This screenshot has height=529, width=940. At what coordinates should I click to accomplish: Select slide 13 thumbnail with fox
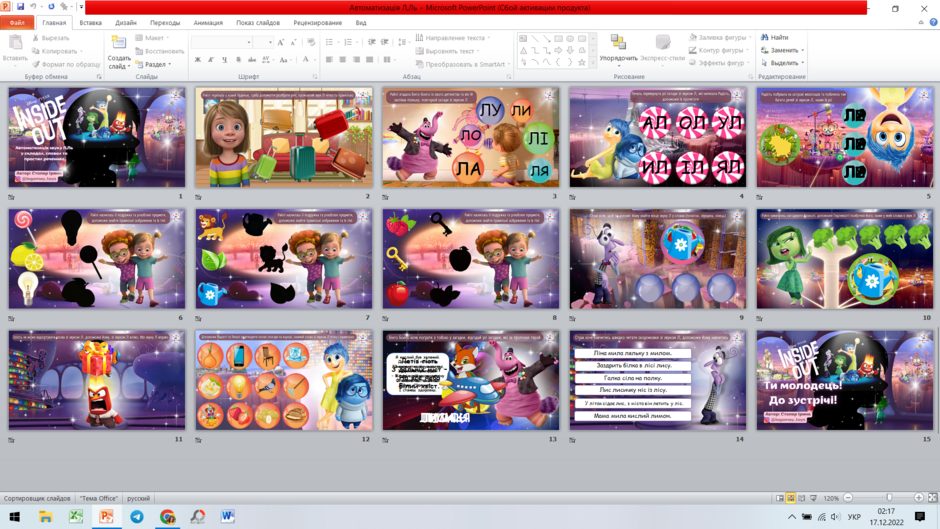[471, 380]
